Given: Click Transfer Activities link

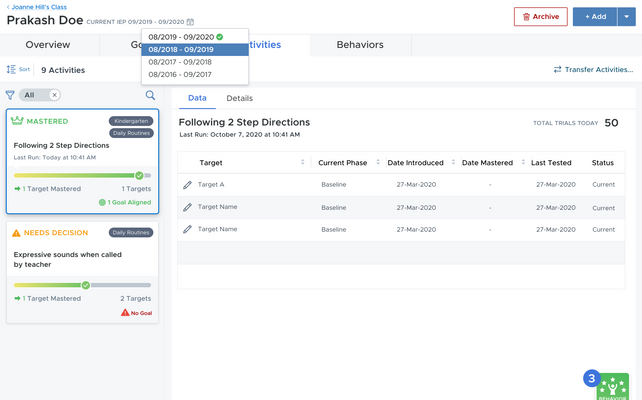Looking at the screenshot, I should pos(593,70).
